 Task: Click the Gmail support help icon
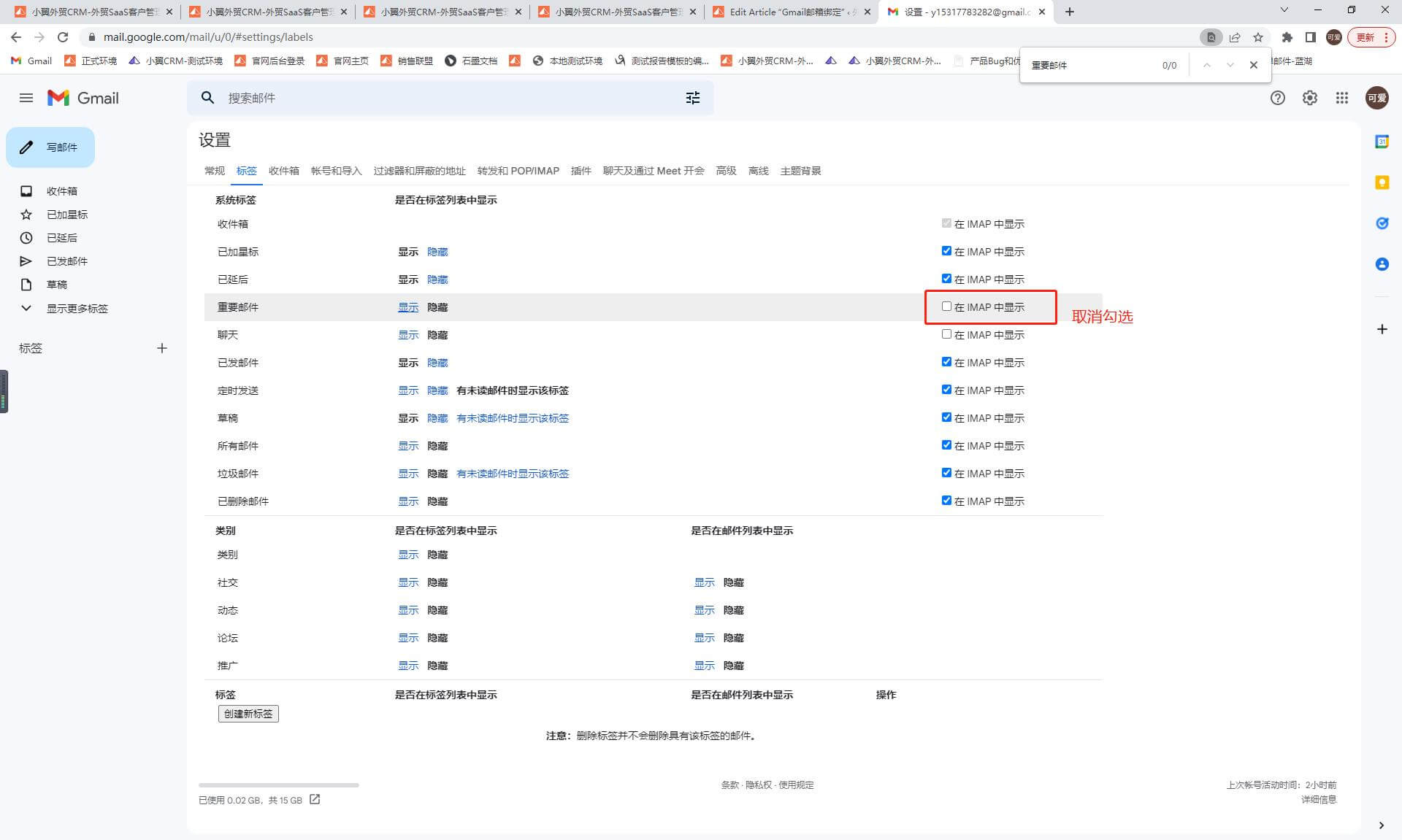pos(1277,98)
